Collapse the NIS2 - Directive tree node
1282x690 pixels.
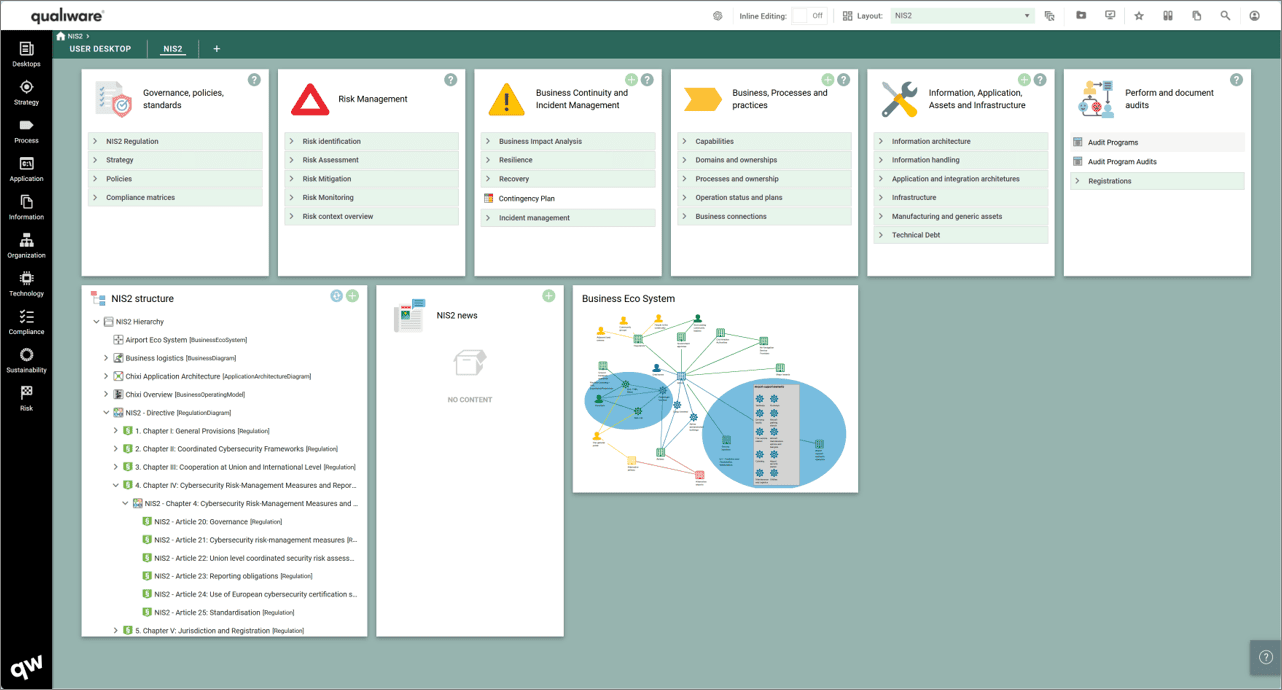pos(106,413)
